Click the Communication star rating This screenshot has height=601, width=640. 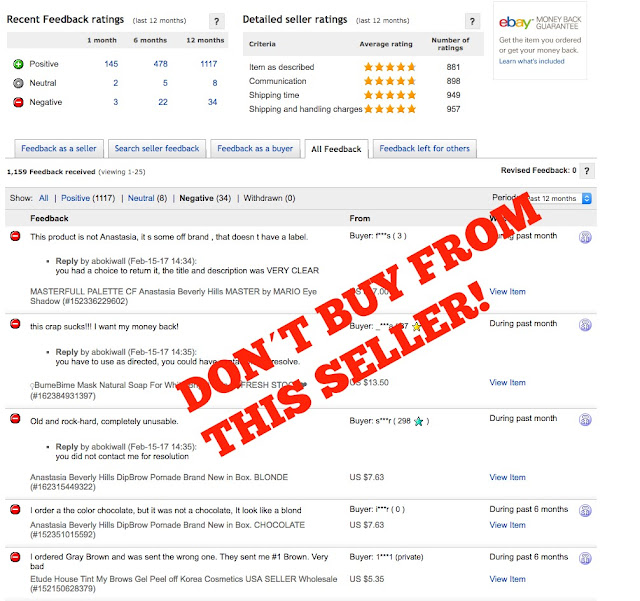point(390,81)
